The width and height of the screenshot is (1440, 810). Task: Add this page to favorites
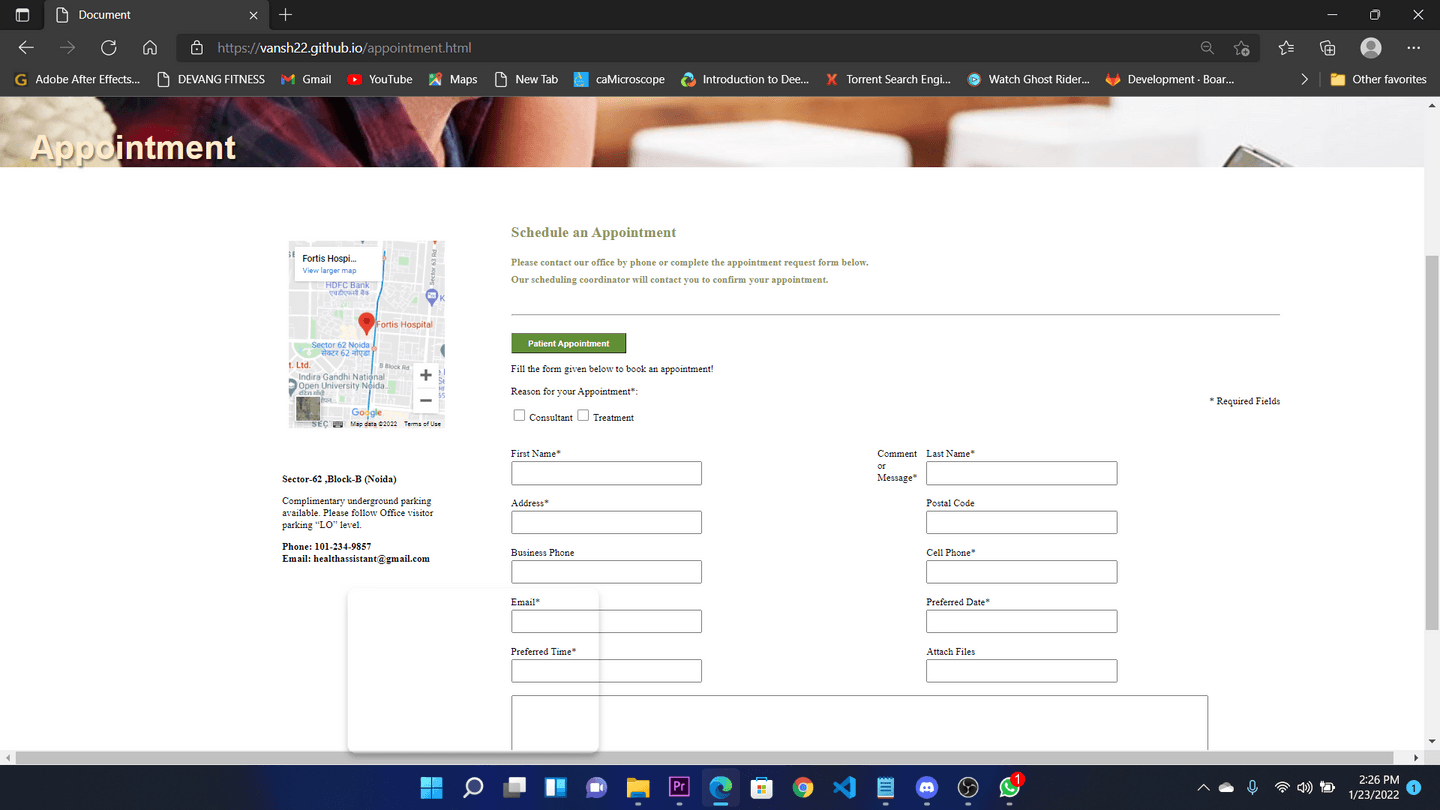pos(1242,47)
